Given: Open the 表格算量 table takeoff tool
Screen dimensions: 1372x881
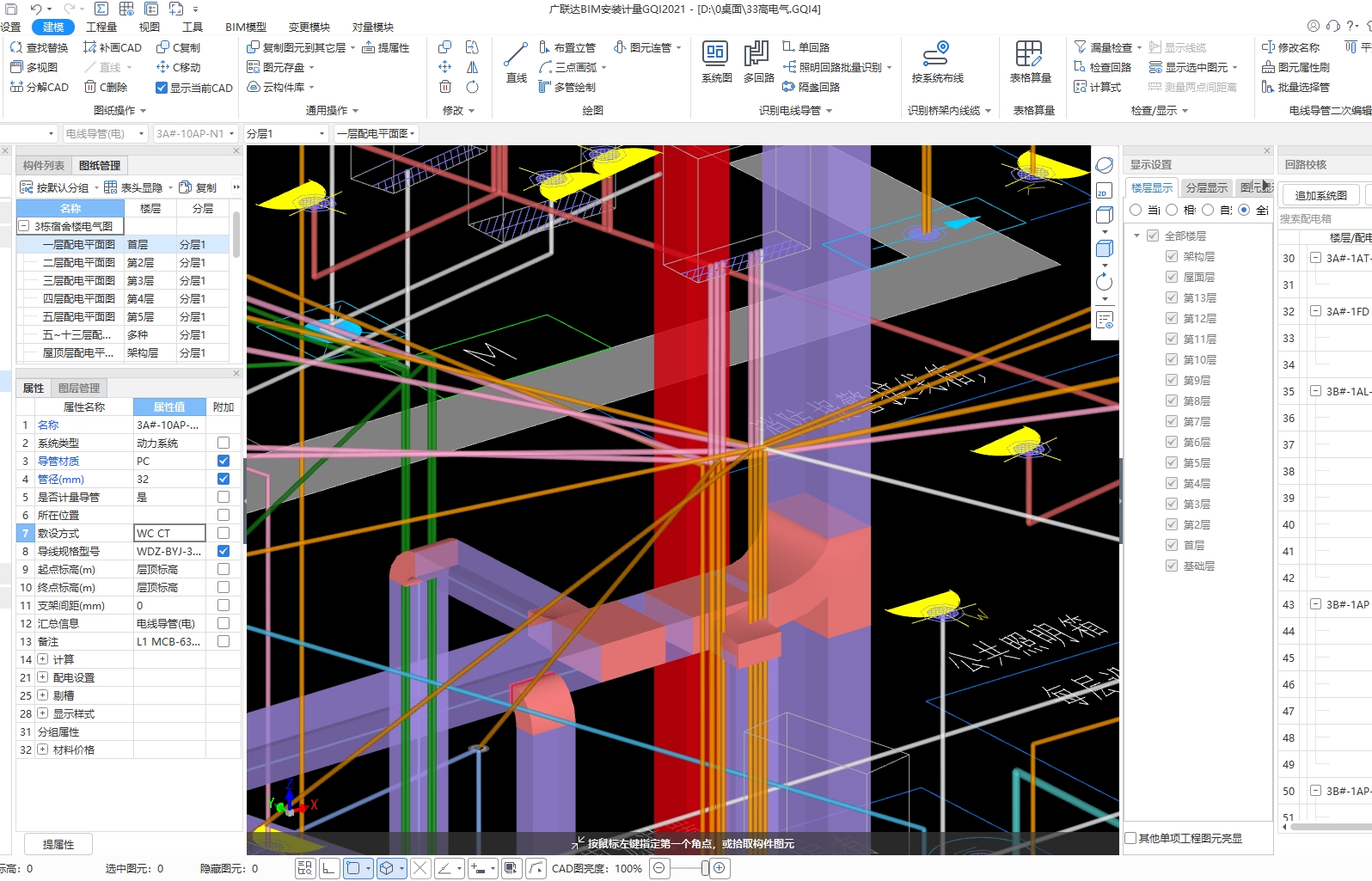Looking at the screenshot, I should [1030, 62].
